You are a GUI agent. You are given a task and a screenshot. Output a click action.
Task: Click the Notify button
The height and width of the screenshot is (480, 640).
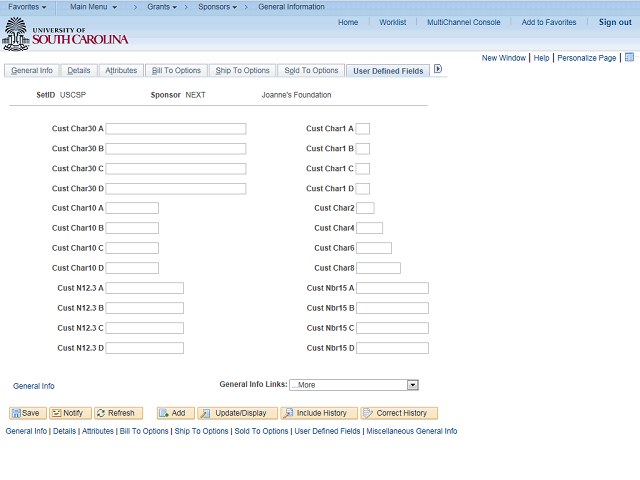(70, 413)
